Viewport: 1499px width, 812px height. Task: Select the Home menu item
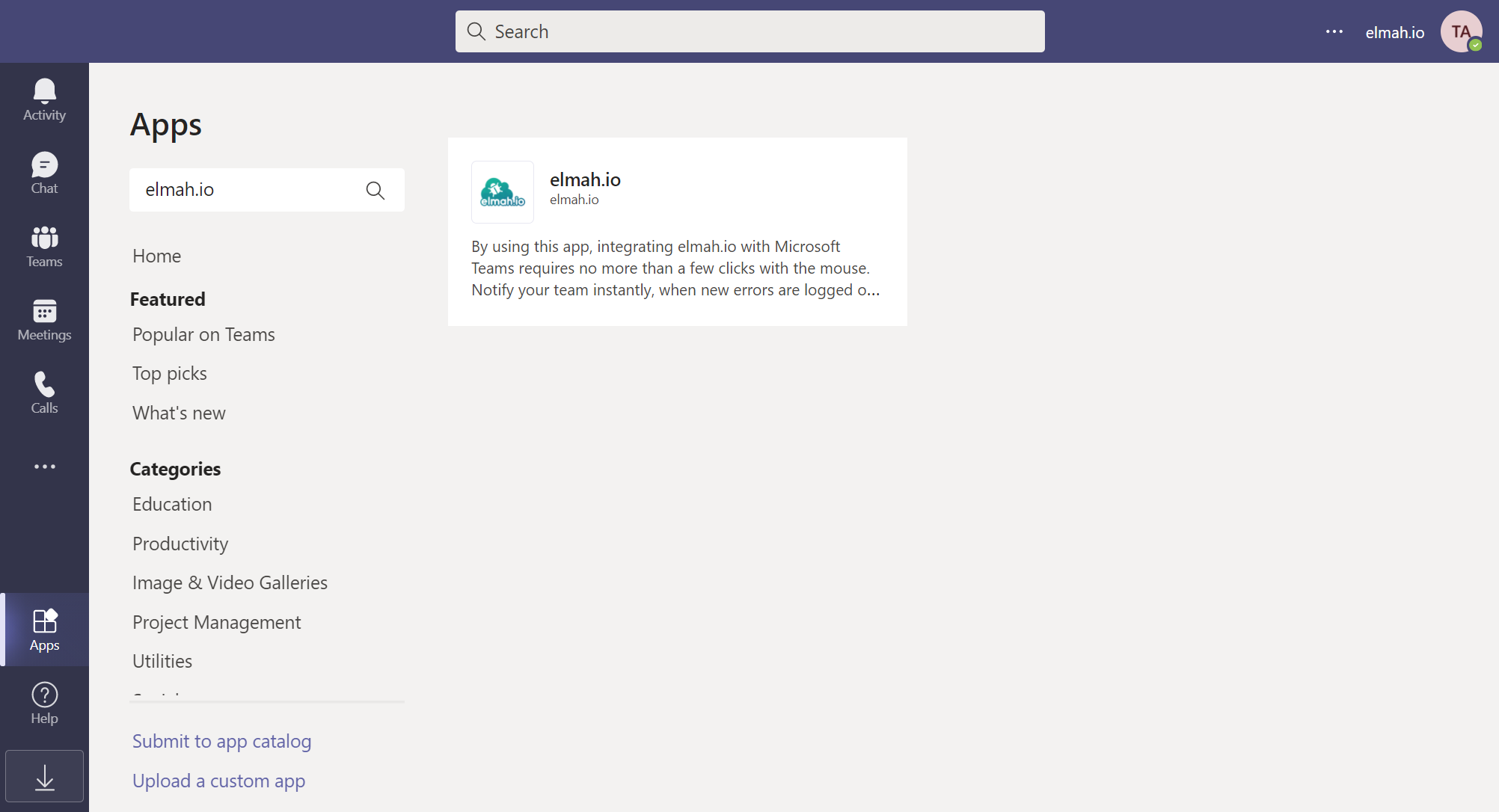coord(156,256)
